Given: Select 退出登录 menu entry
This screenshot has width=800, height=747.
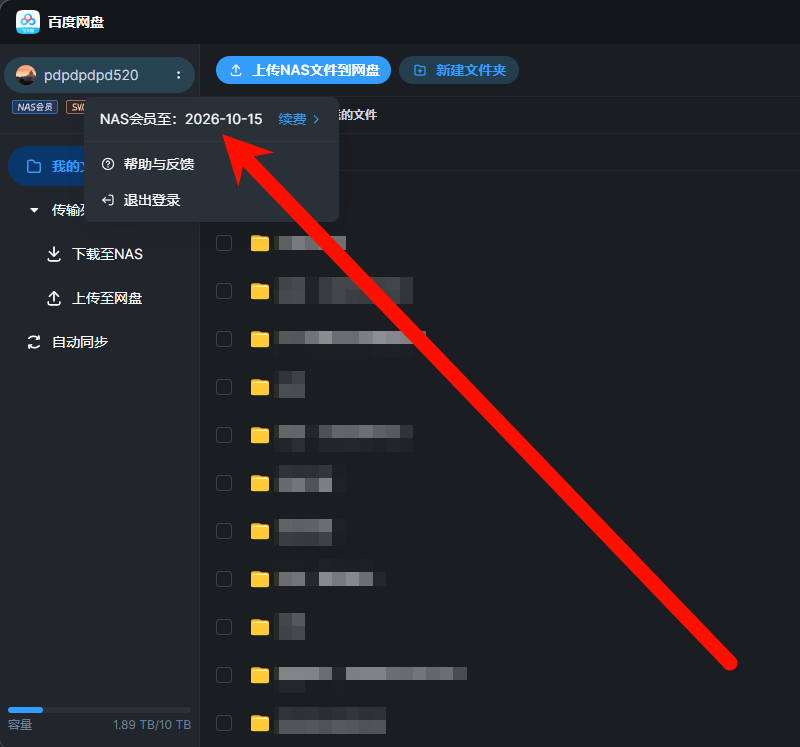Looking at the screenshot, I should tap(212, 200).
